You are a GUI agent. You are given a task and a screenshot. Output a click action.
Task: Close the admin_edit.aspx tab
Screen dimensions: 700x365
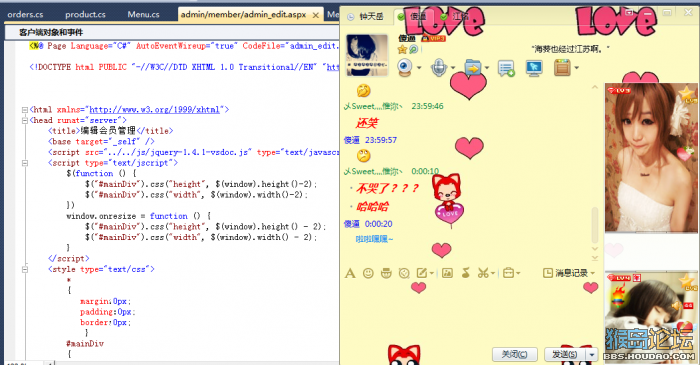316,15
